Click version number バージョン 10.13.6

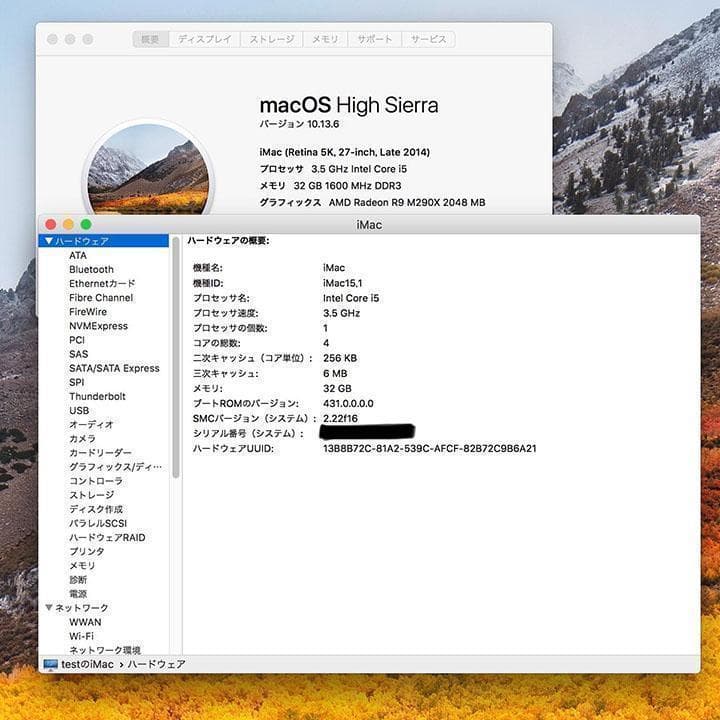pos(299,124)
